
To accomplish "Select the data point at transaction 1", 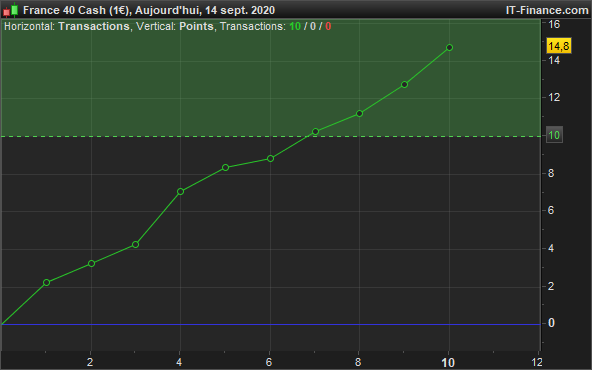I will tap(46, 282).
